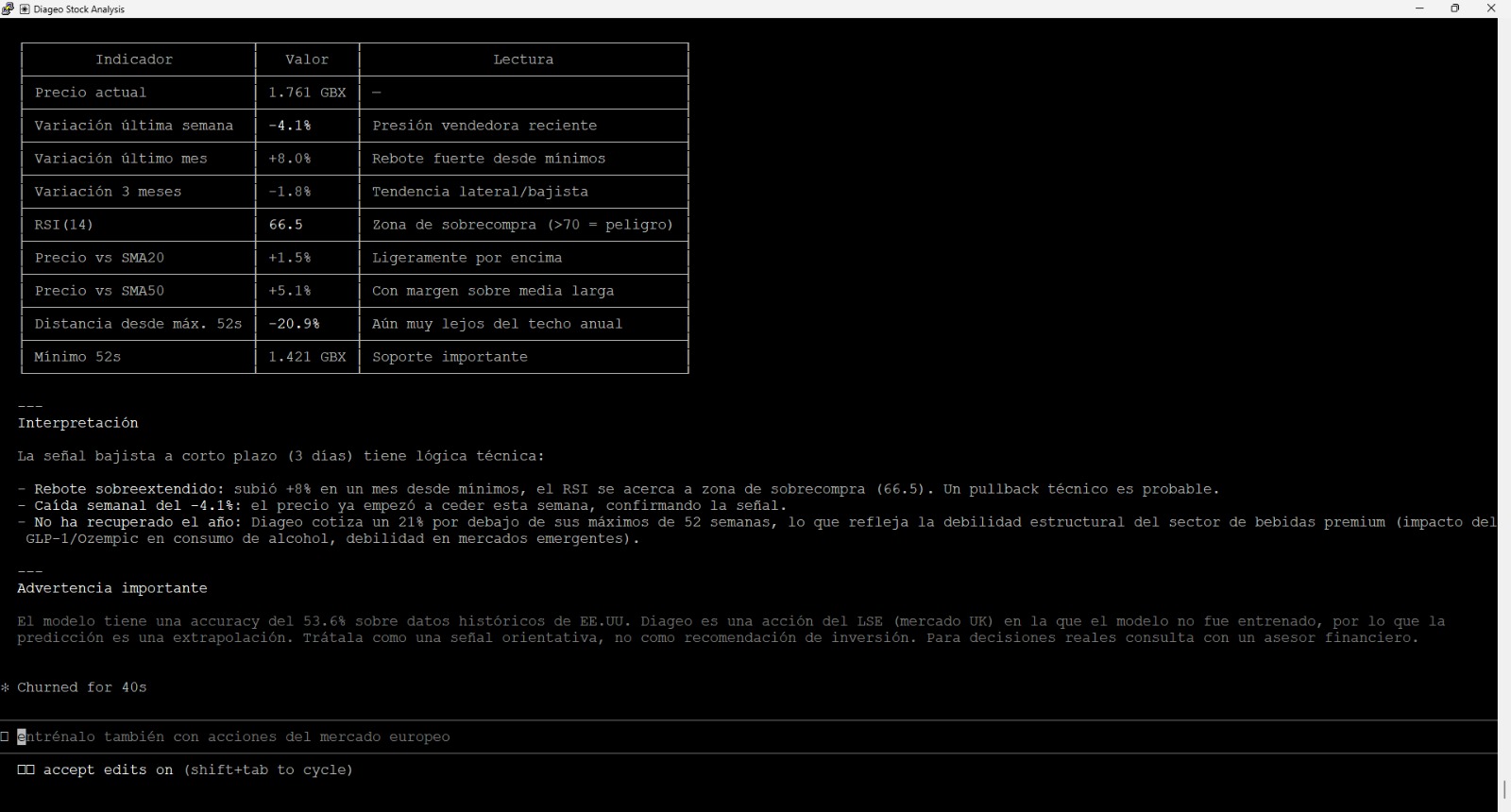This screenshot has height=812, width=1511.
Task: Click the '-20.9%' value cell
Action: point(294,324)
